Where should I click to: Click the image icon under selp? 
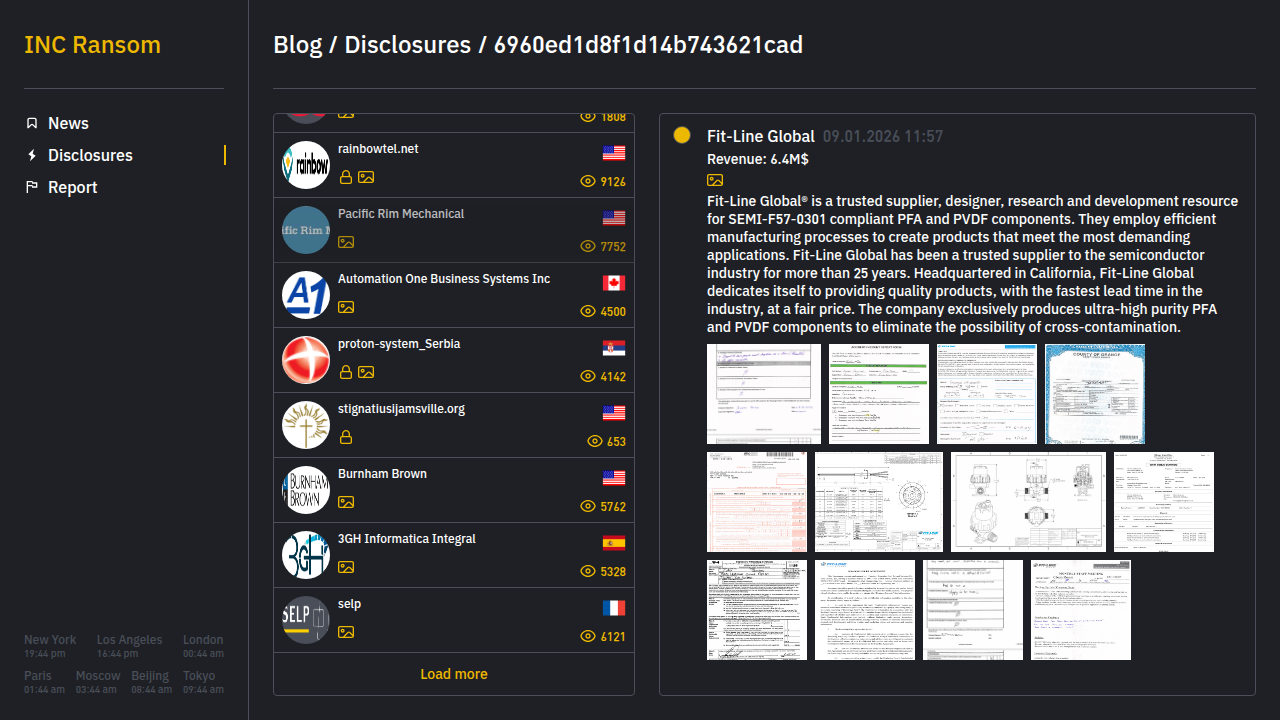click(346, 632)
